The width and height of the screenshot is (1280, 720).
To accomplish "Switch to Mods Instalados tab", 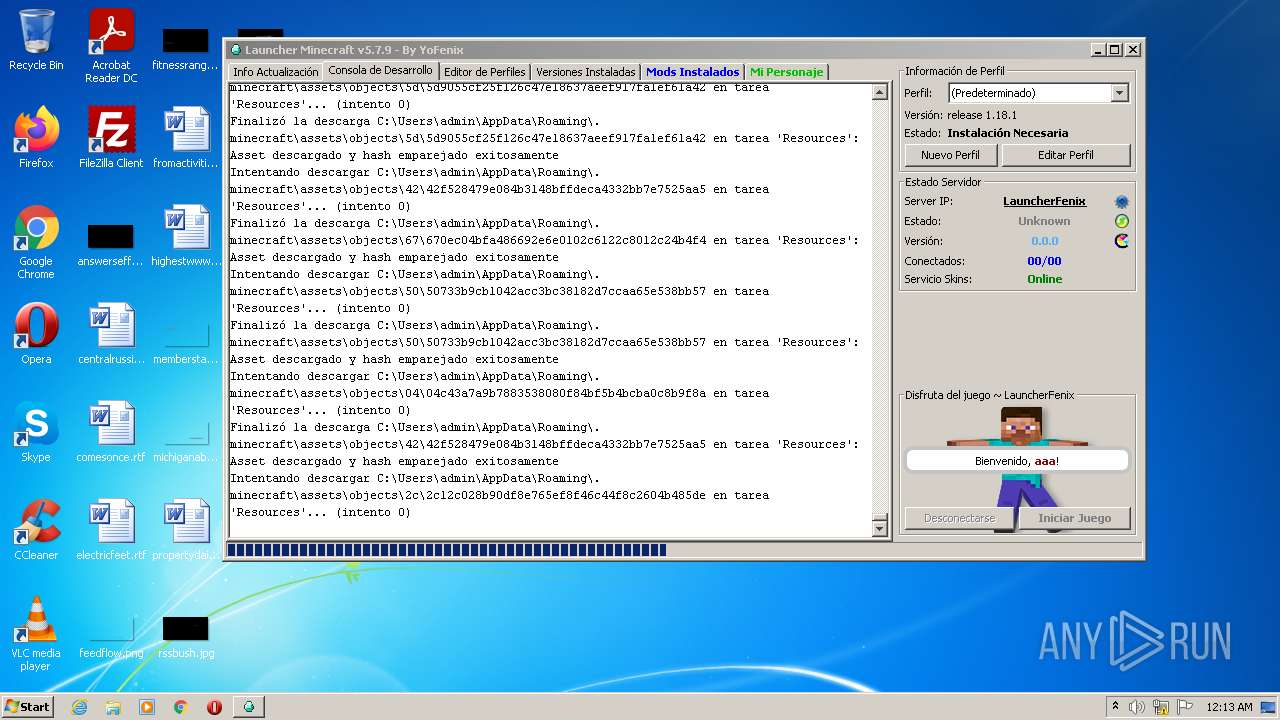I will click(x=692, y=72).
